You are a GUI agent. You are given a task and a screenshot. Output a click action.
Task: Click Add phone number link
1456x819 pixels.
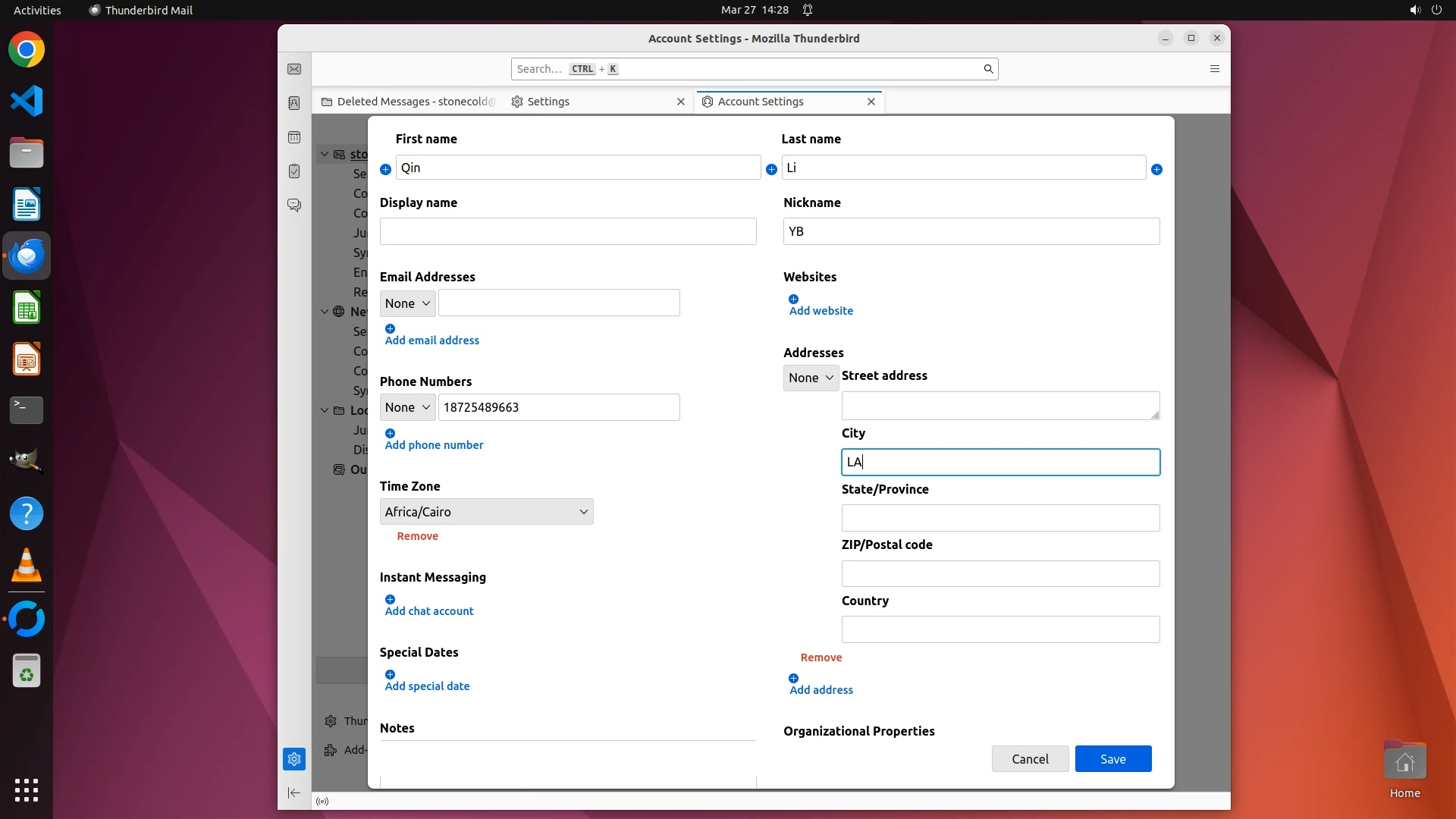[434, 445]
